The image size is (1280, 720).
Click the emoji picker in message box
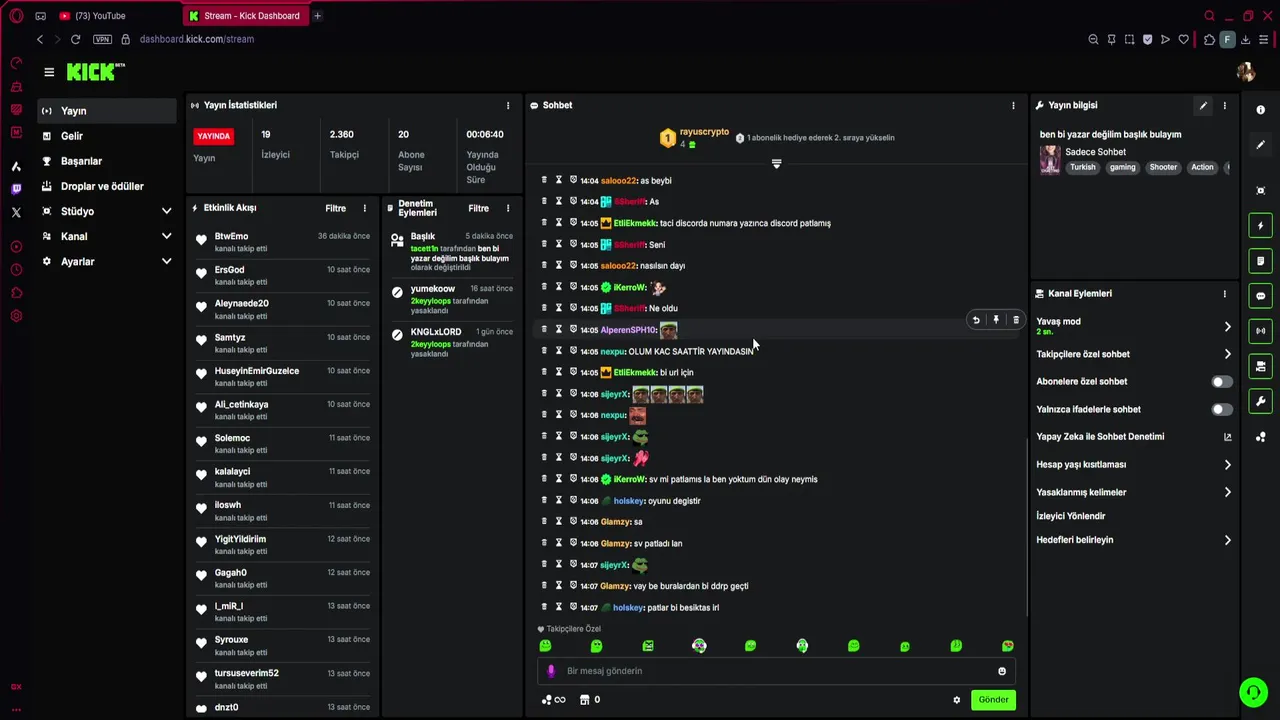tap(1002, 671)
